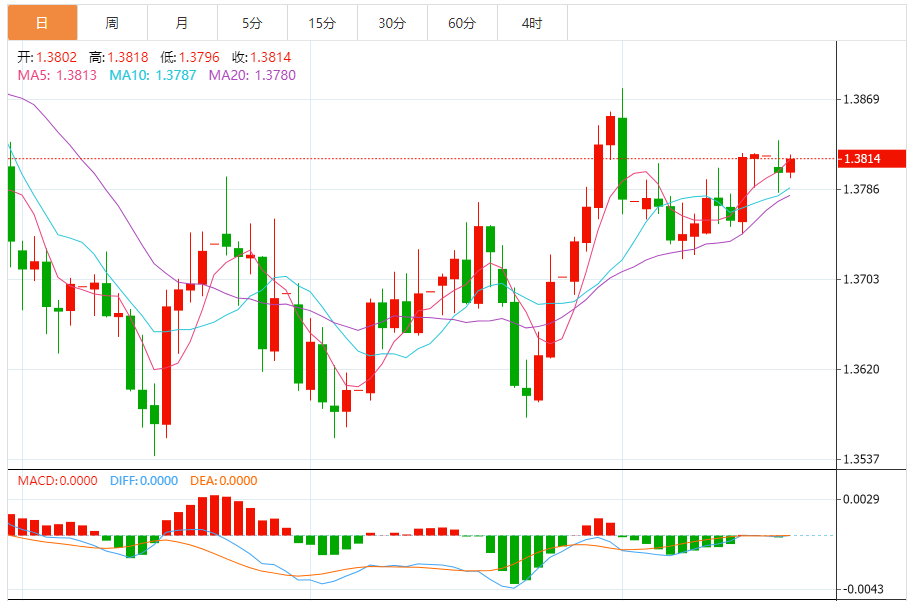Click the red 1.3814 current price tag
The height and width of the screenshot is (601, 915).
click(x=872, y=159)
